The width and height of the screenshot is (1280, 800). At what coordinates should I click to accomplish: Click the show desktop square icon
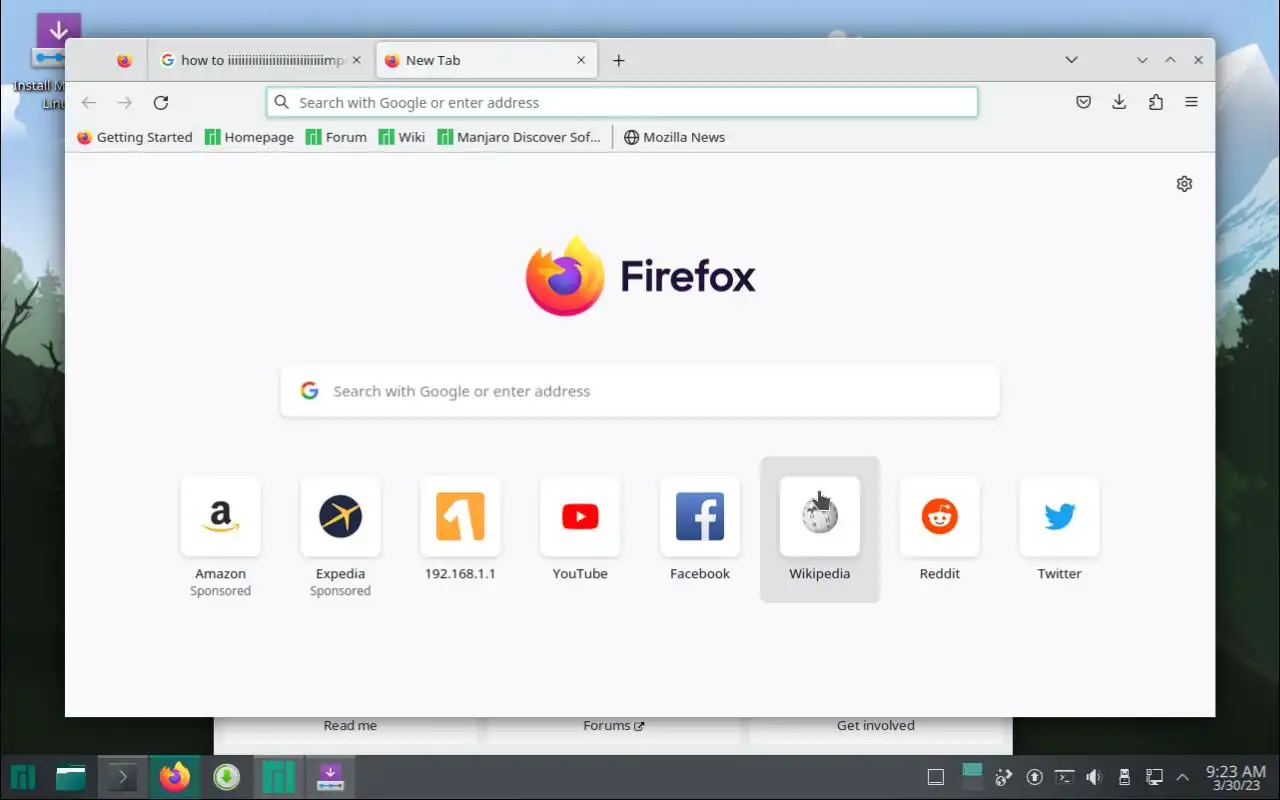coord(936,777)
